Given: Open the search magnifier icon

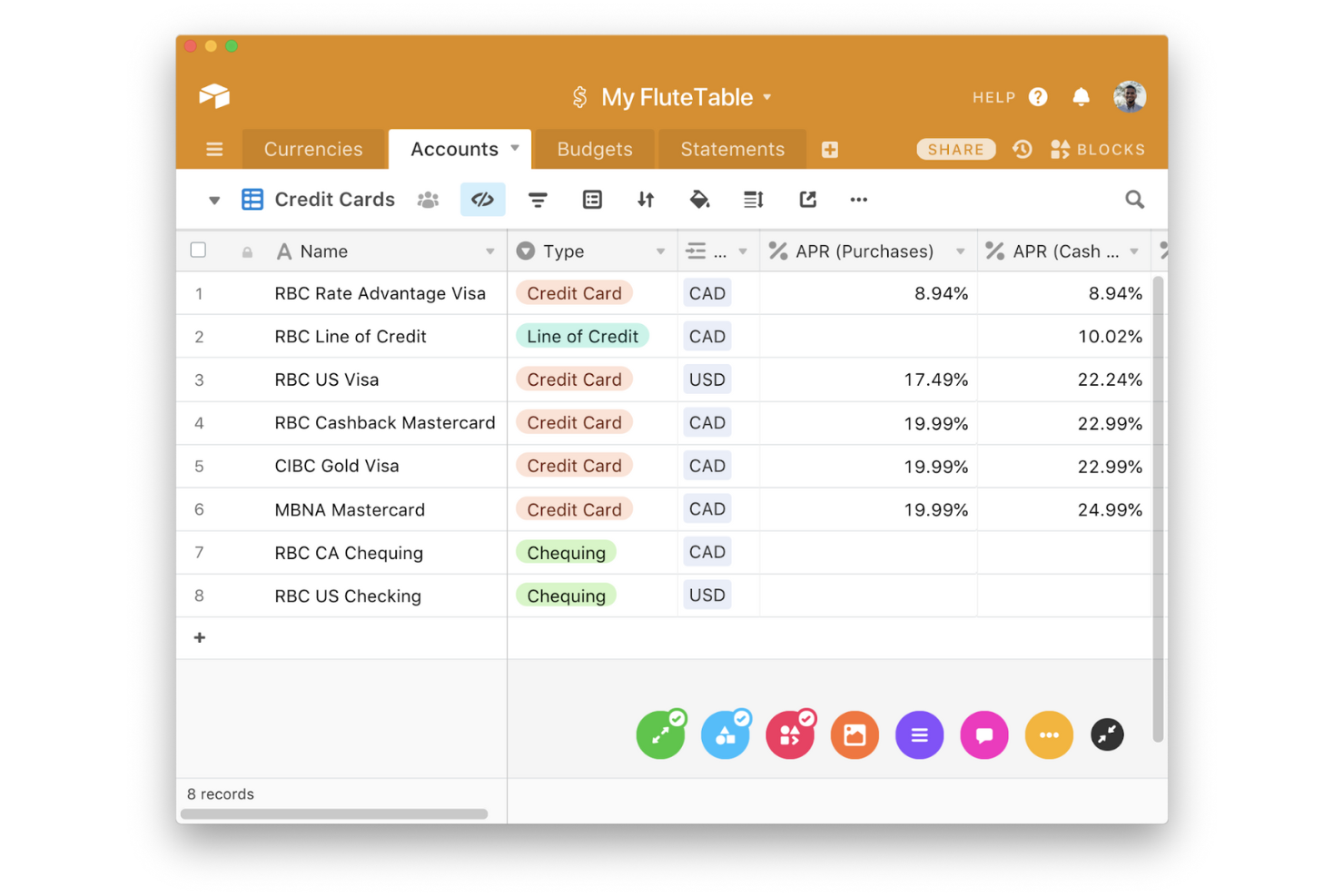Looking at the screenshot, I should [x=1134, y=200].
